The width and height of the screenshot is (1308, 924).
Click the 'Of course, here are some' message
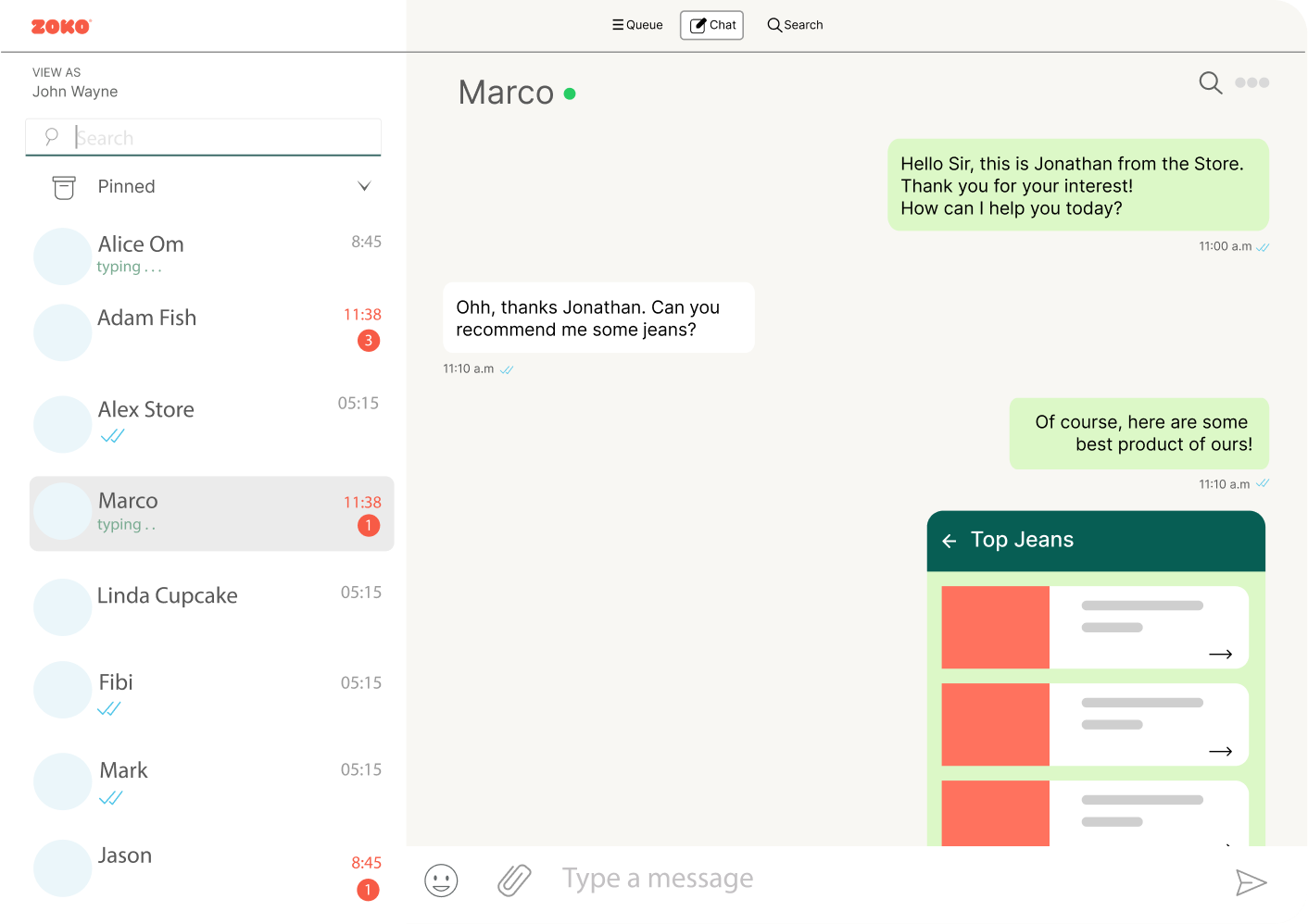1139,433
